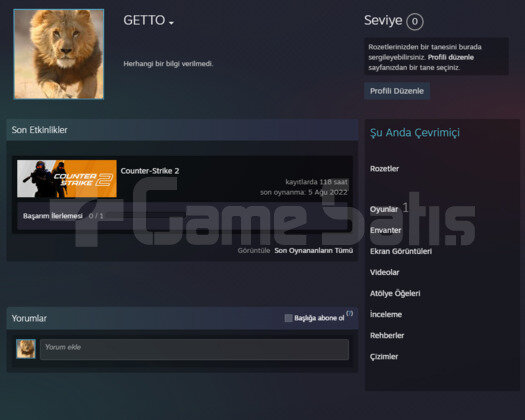525x420 pixels.
Task: Open the Seviye level 0 badge
Action: point(415,21)
